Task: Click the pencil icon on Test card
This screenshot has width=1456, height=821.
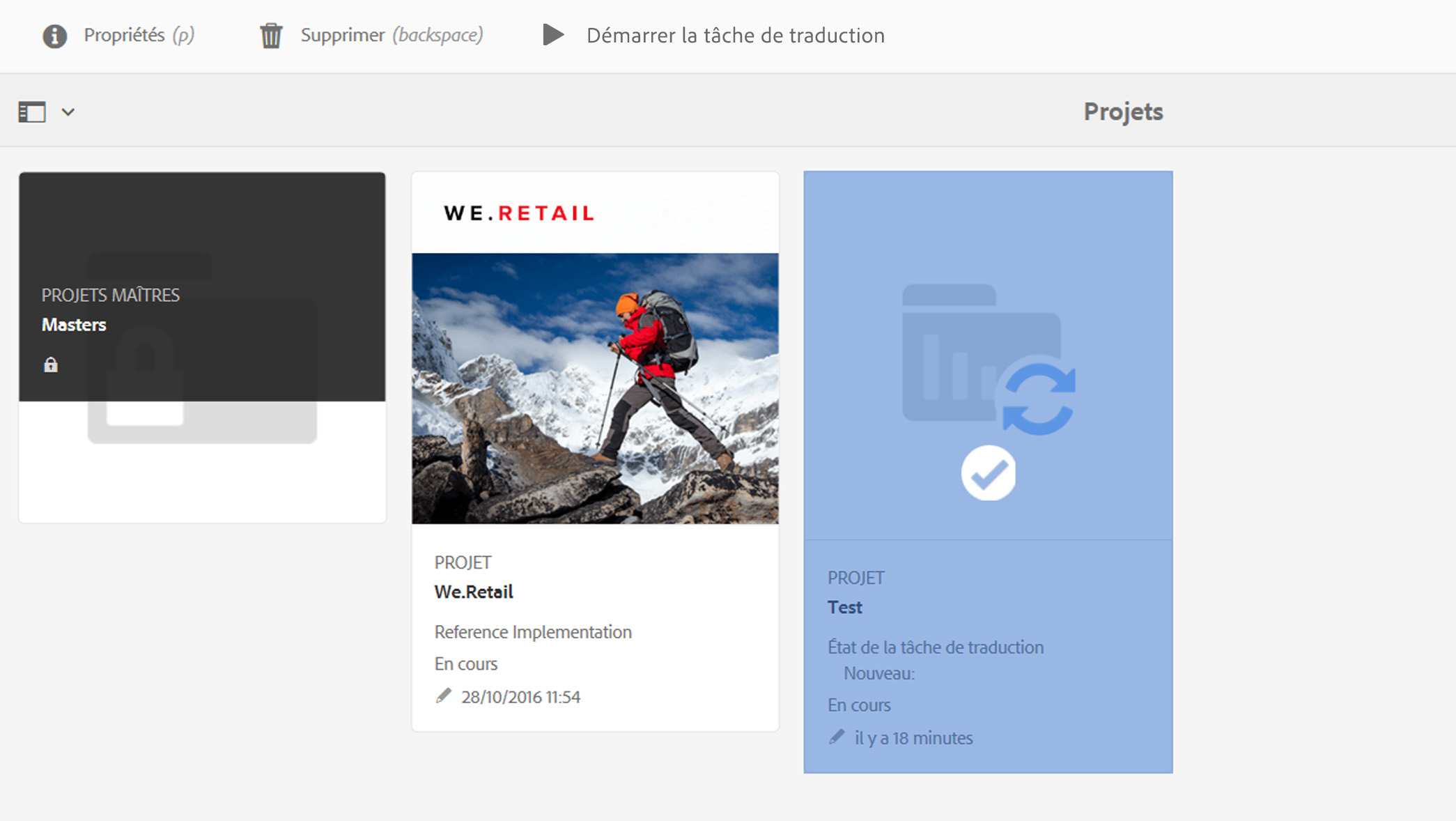Action: pos(837,737)
